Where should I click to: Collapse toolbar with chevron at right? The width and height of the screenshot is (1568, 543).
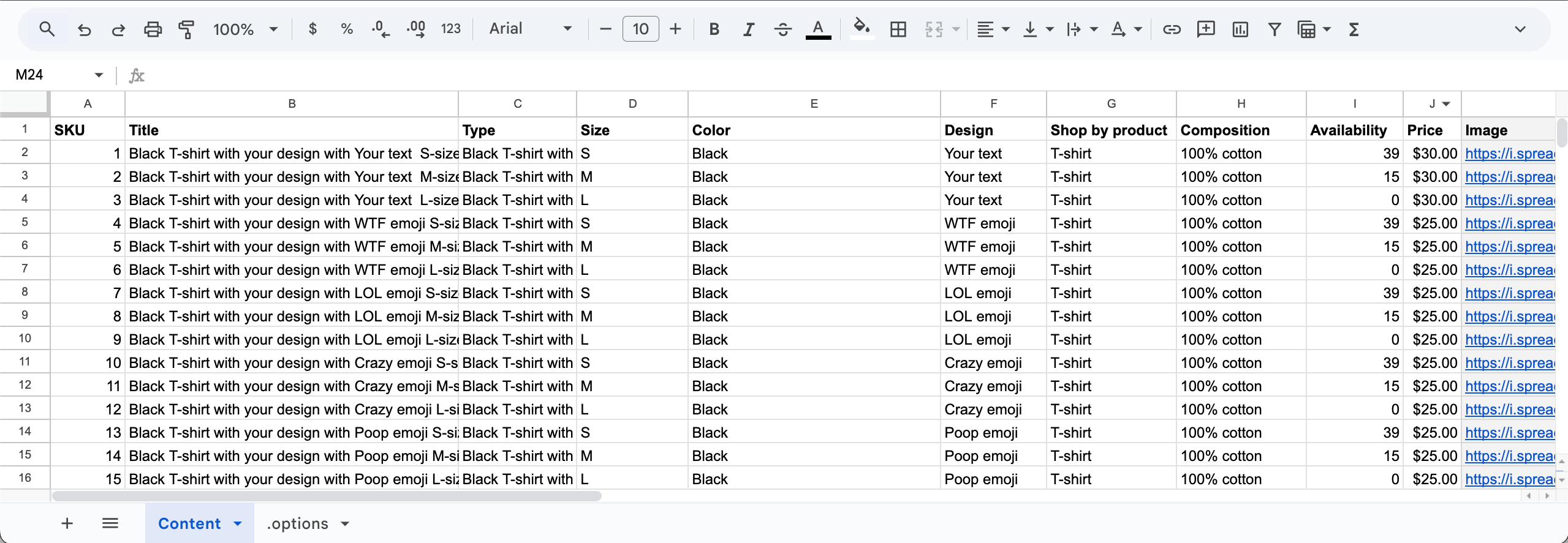[1520, 29]
